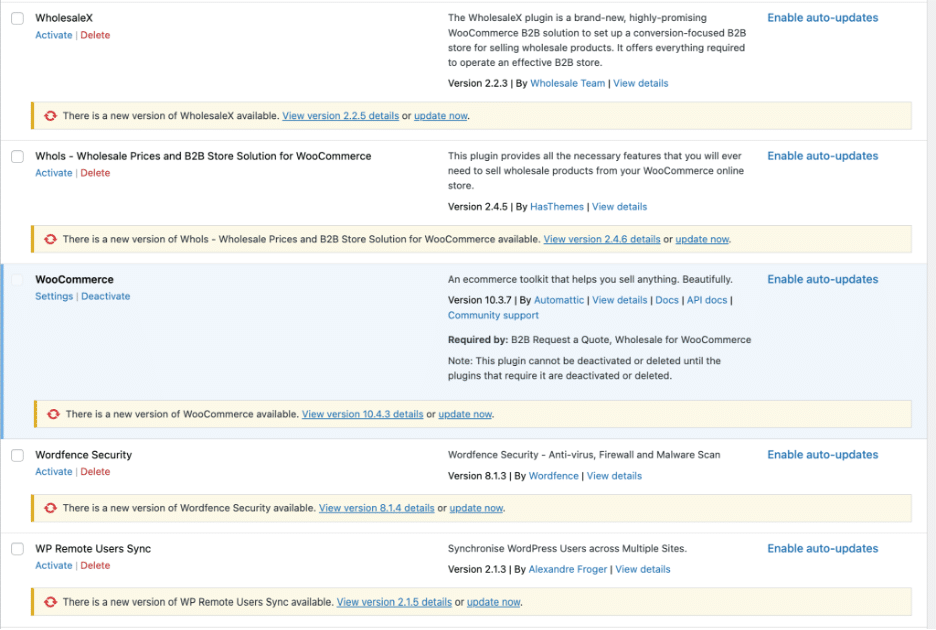Enable auto-updates for Whols

point(822,156)
